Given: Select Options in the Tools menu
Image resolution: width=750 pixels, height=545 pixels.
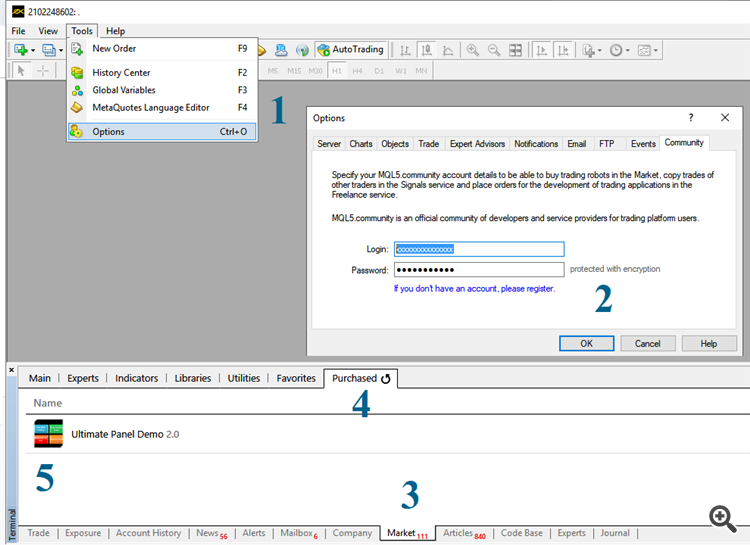Looking at the screenshot, I should (162, 132).
